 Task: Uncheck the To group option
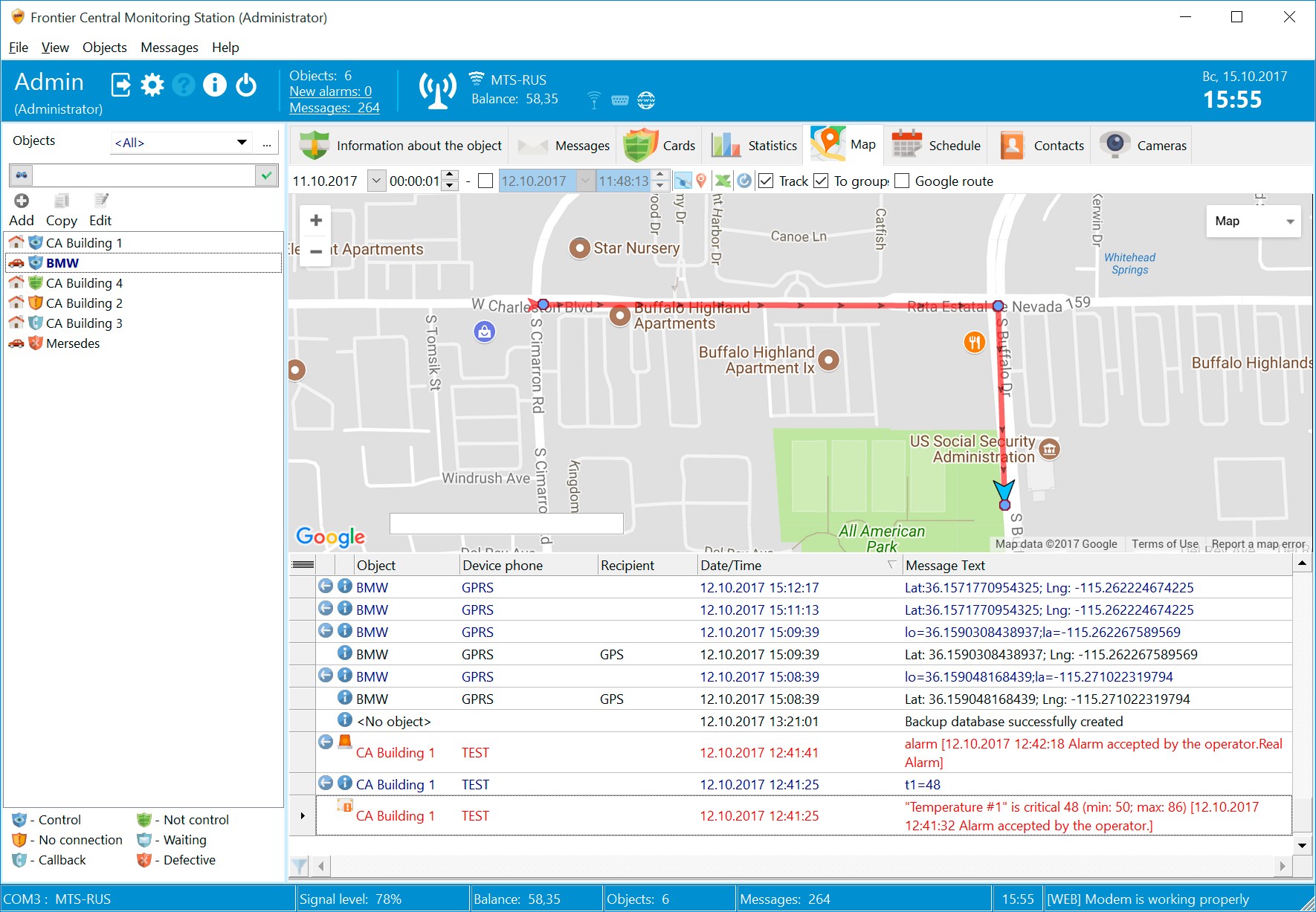(x=820, y=181)
